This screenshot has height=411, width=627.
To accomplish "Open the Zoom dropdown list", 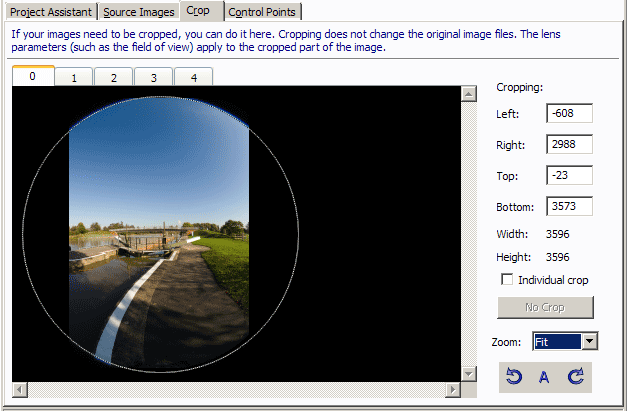I will (589, 342).
